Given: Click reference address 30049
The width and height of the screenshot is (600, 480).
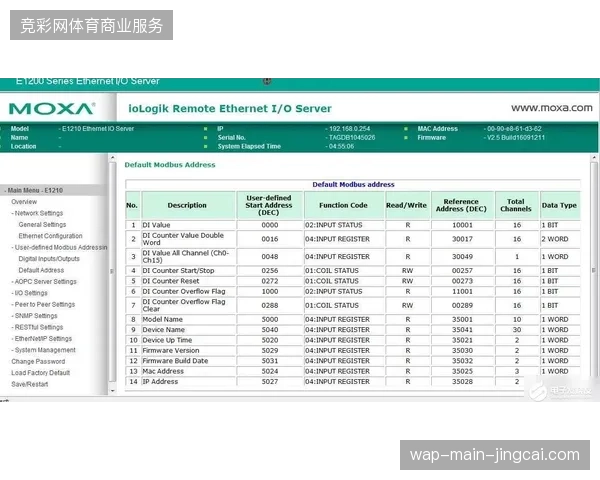Looking at the screenshot, I should 462,256.
